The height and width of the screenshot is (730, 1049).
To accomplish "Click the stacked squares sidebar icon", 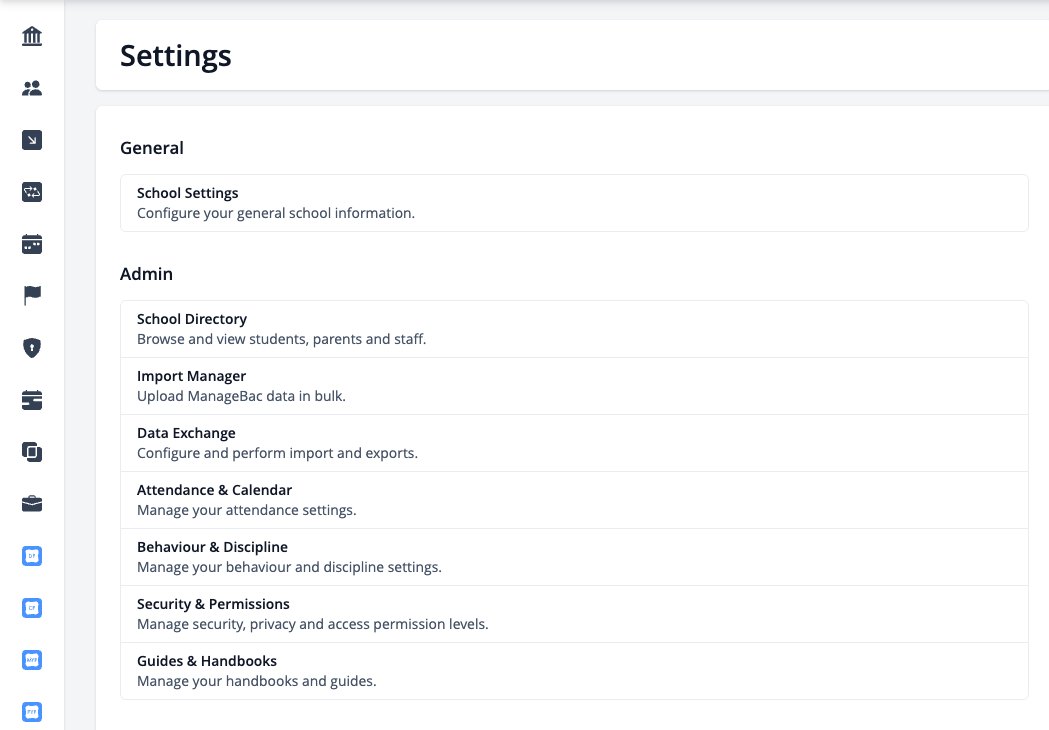I will click(31, 452).
